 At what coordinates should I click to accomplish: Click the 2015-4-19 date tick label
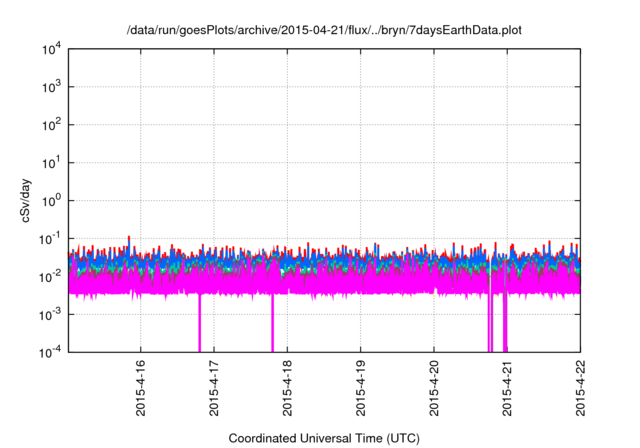click(x=360, y=388)
